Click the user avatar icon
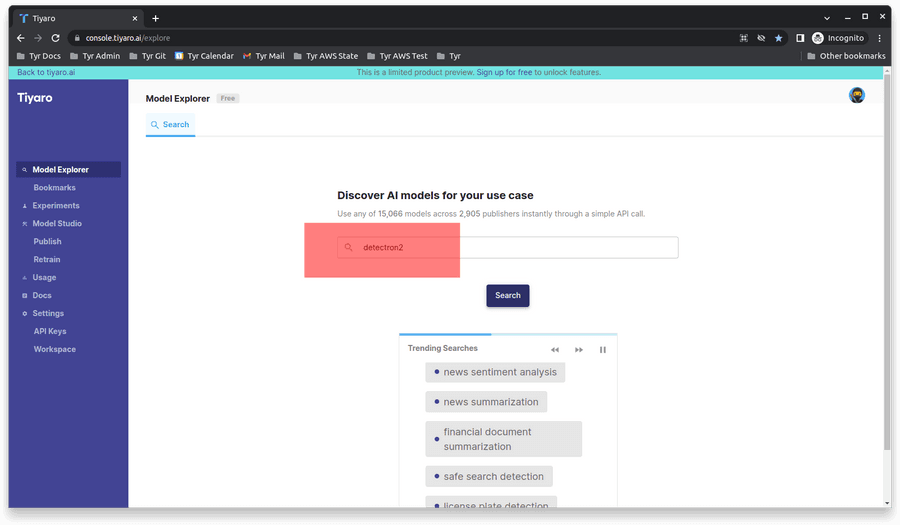Image resolution: width=900 pixels, height=525 pixels. [856, 95]
